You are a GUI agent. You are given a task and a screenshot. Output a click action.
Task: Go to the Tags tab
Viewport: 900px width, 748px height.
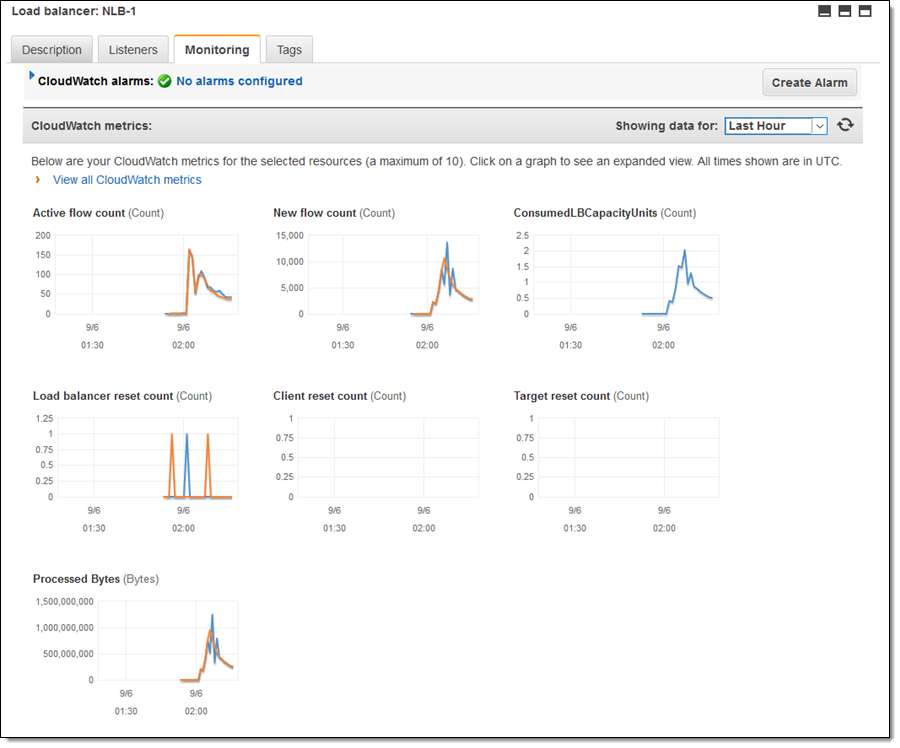pos(289,50)
